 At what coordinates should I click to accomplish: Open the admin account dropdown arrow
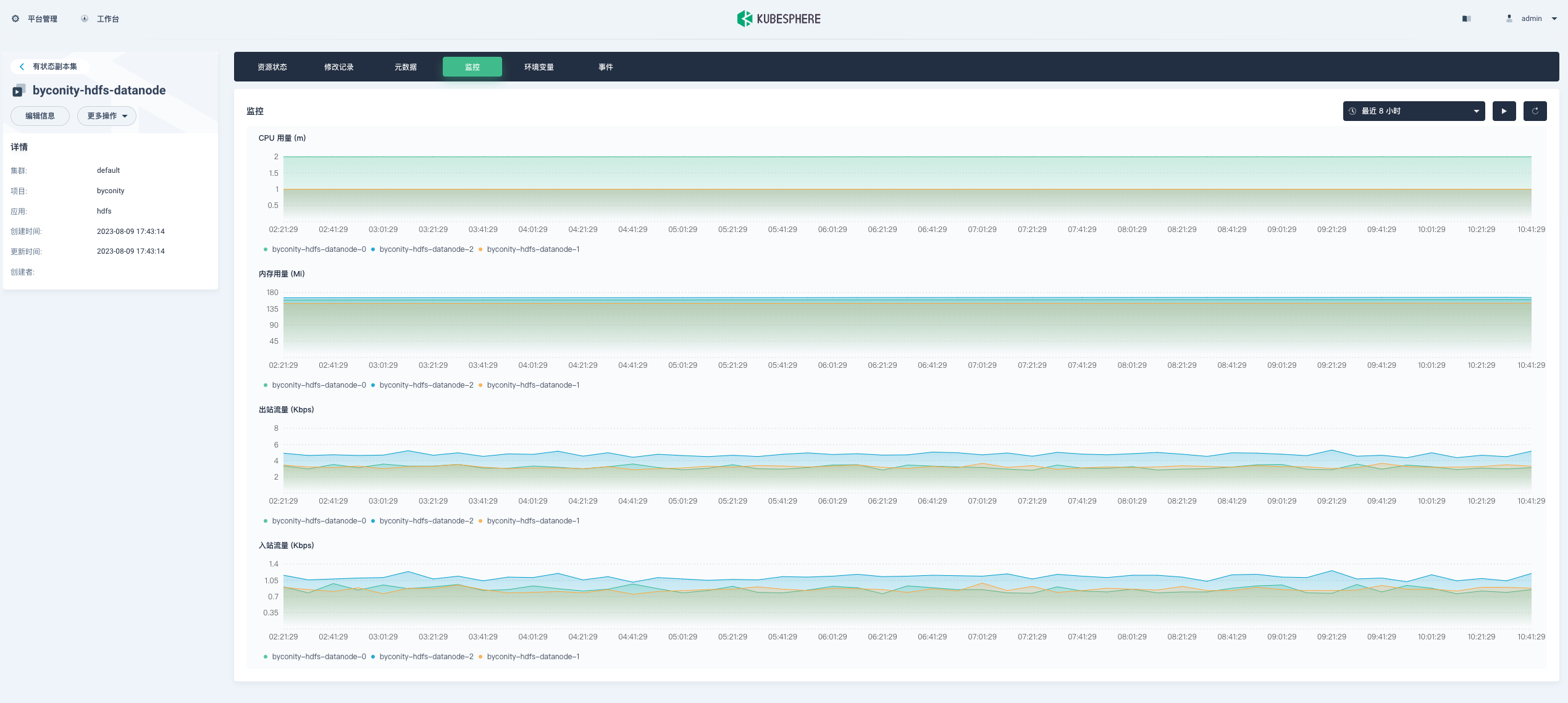click(1554, 19)
